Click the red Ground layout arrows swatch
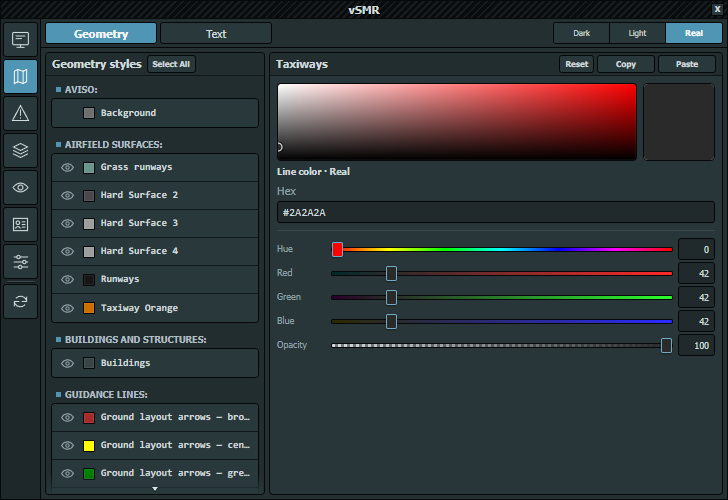This screenshot has width=728, height=500. (89, 417)
